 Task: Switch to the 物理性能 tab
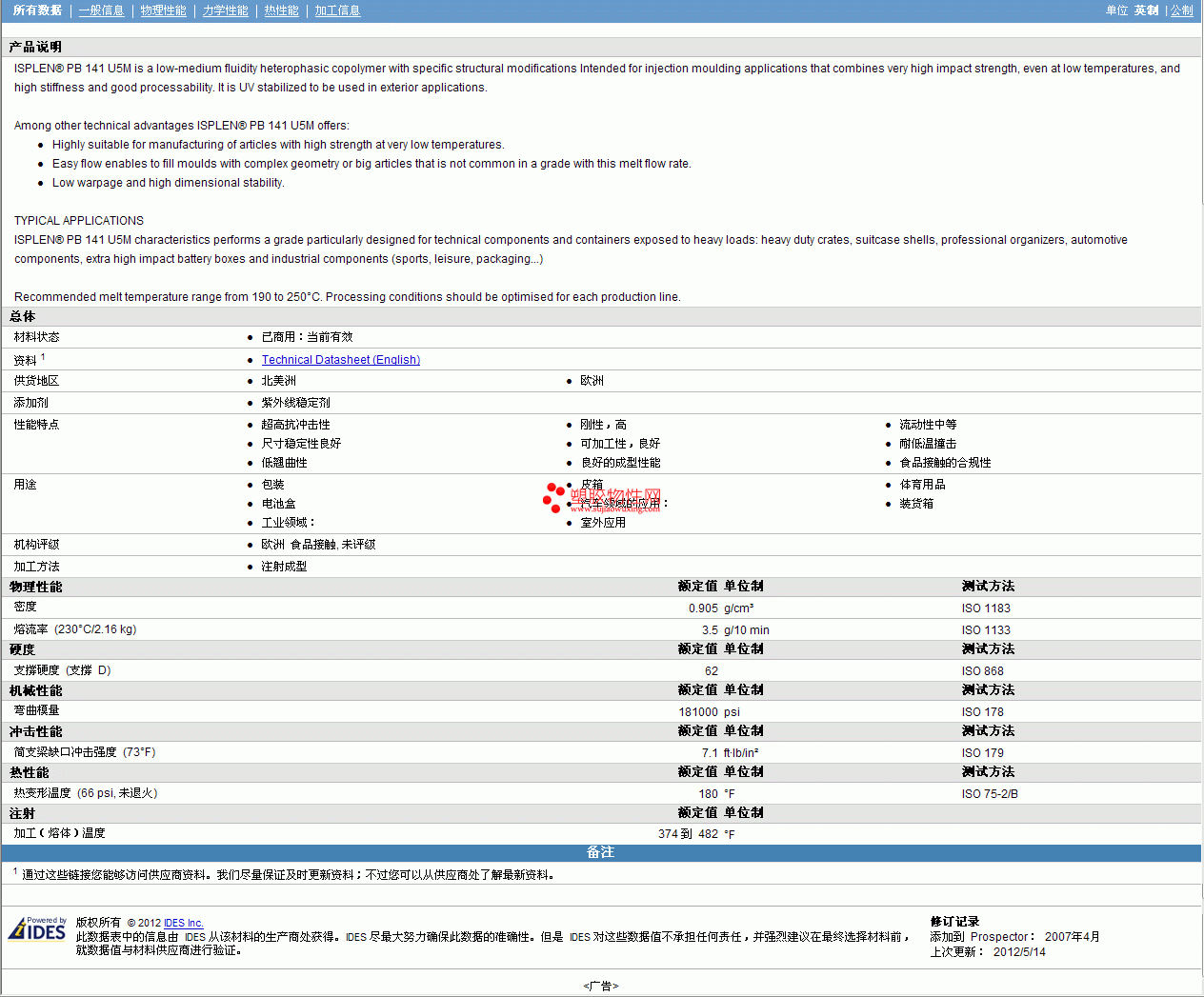pyautogui.click(x=163, y=10)
